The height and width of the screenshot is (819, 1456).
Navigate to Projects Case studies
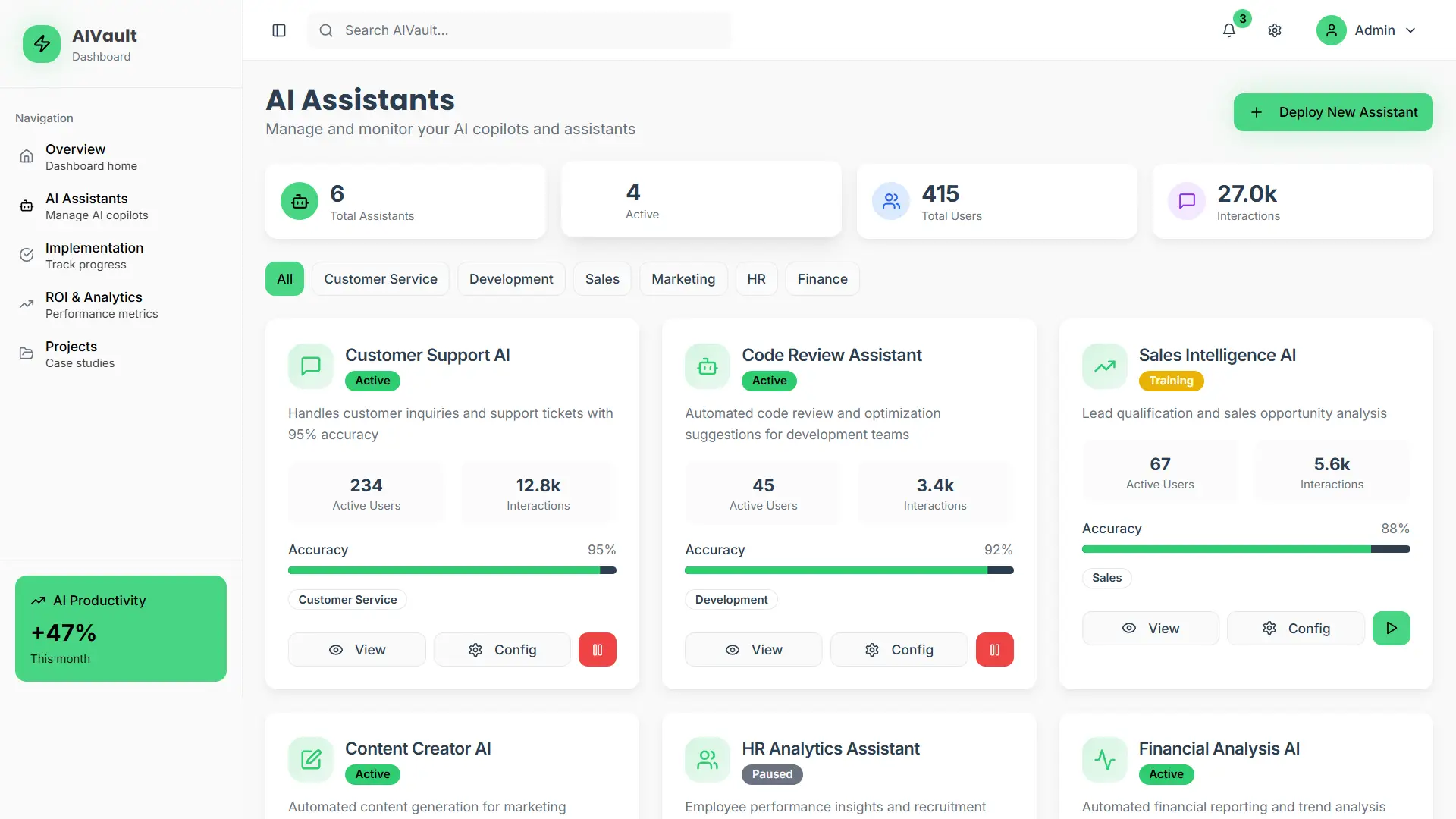121,354
